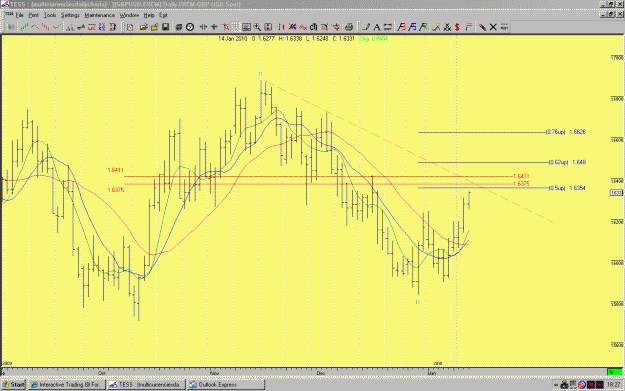Click the 14 Jan 2010 date readout

[x=233, y=39]
